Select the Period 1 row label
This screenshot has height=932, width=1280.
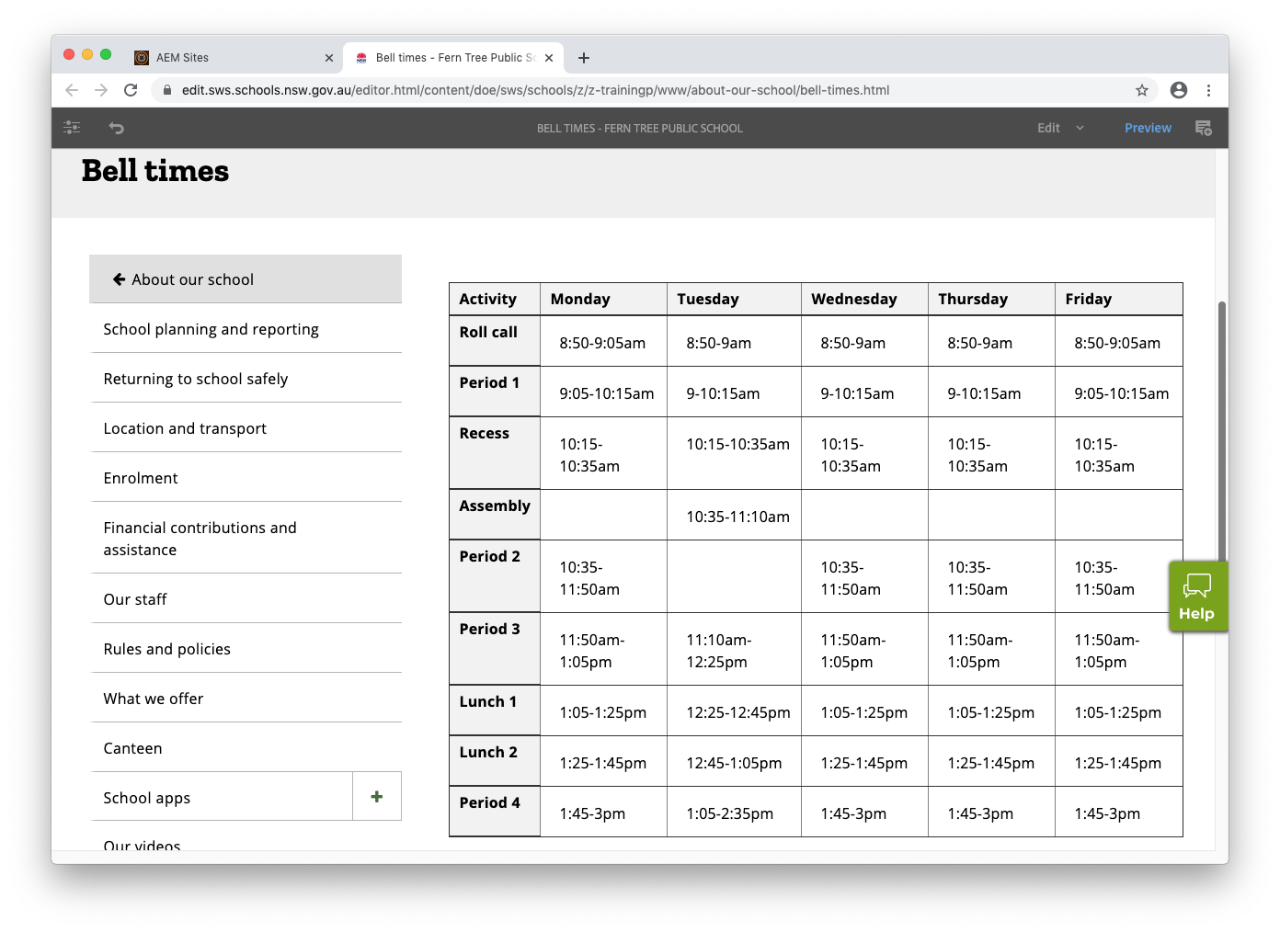(x=494, y=392)
